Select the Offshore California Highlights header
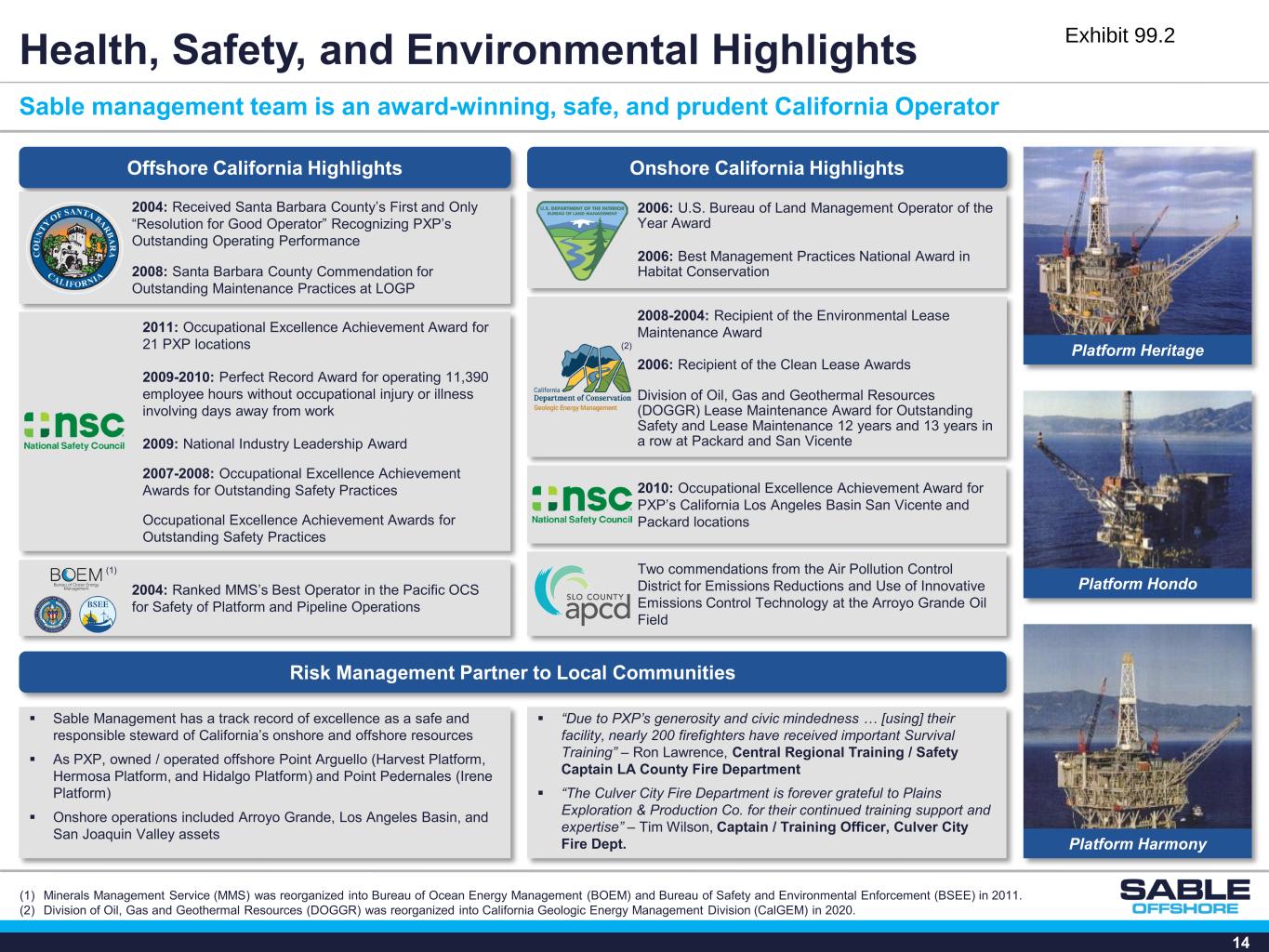 point(265,167)
